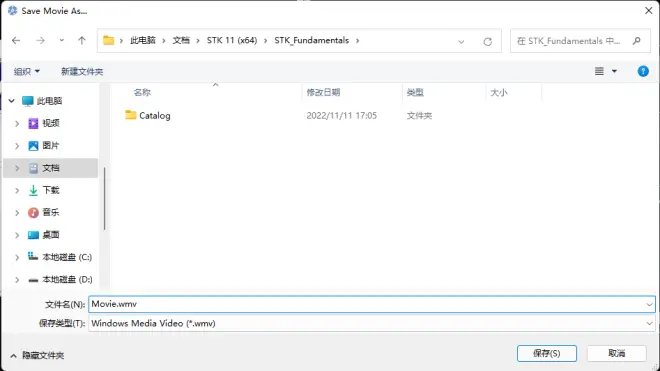The image size is (660, 371).
Task: Expand 本地磁盘 (C:) tree node
Action: pyautogui.click(x=17, y=257)
